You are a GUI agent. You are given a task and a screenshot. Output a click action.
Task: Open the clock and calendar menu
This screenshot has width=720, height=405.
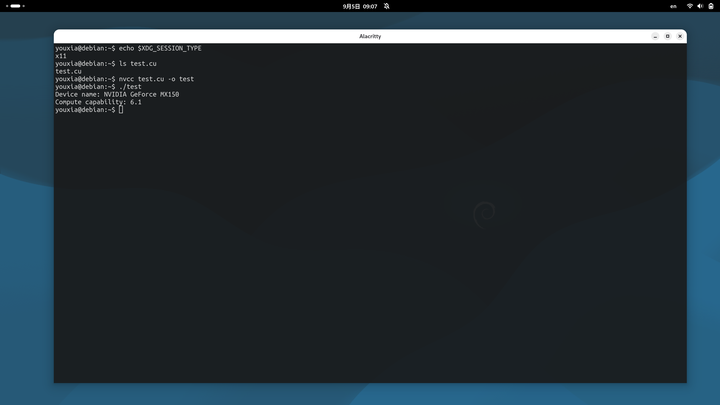point(360,6)
